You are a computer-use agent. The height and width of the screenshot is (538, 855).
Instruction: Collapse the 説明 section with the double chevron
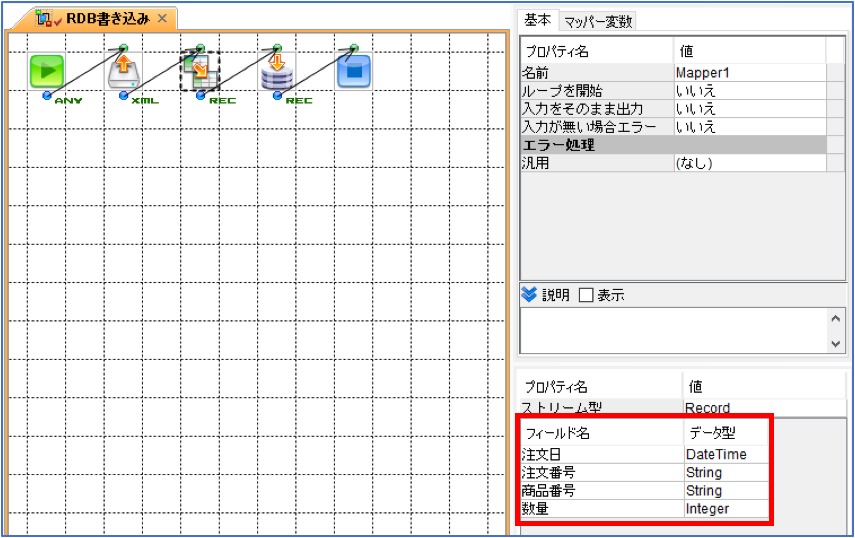(528, 294)
